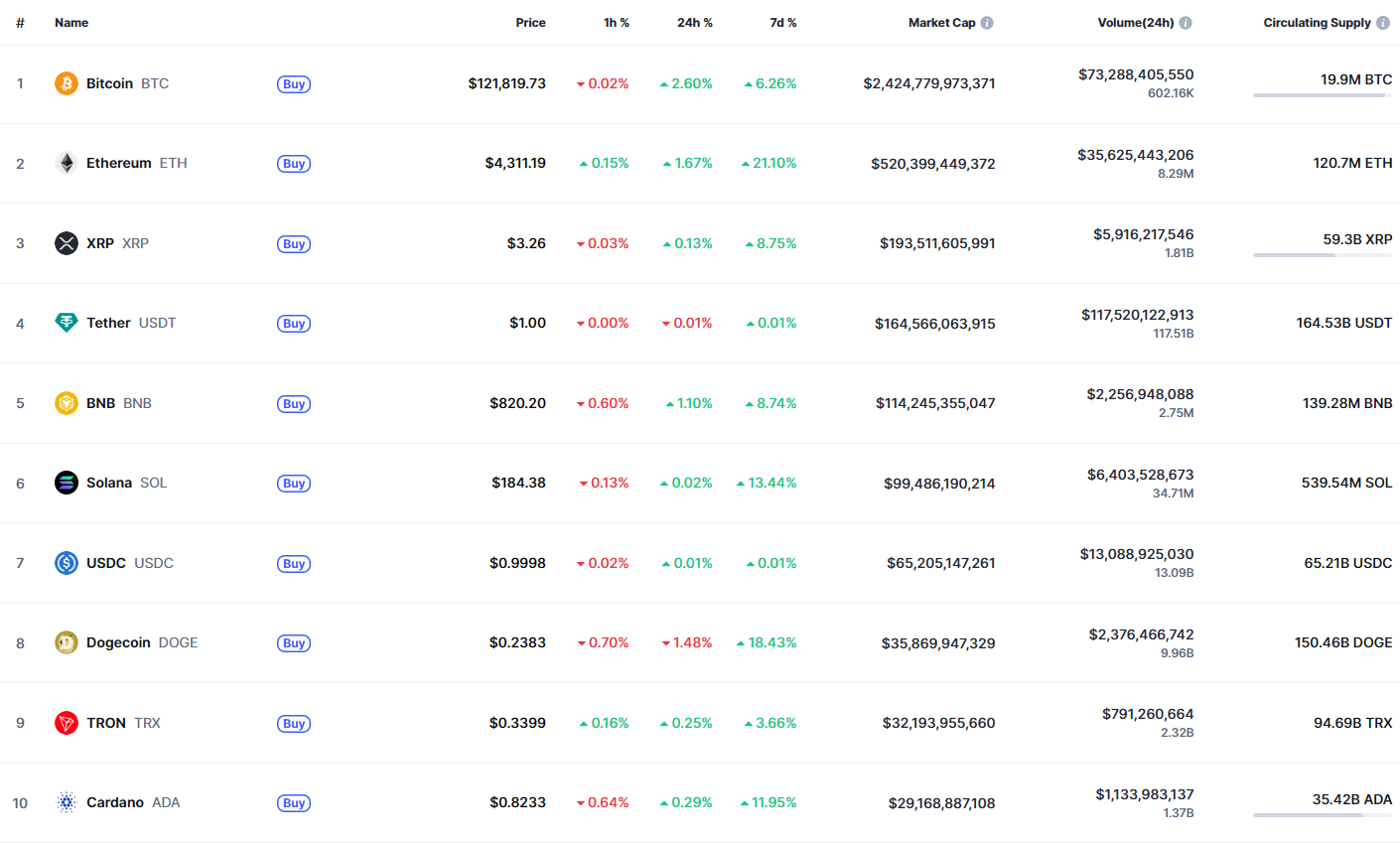The height and width of the screenshot is (843, 1400).
Task: Click the Cardano logo icon
Action: [x=67, y=802]
